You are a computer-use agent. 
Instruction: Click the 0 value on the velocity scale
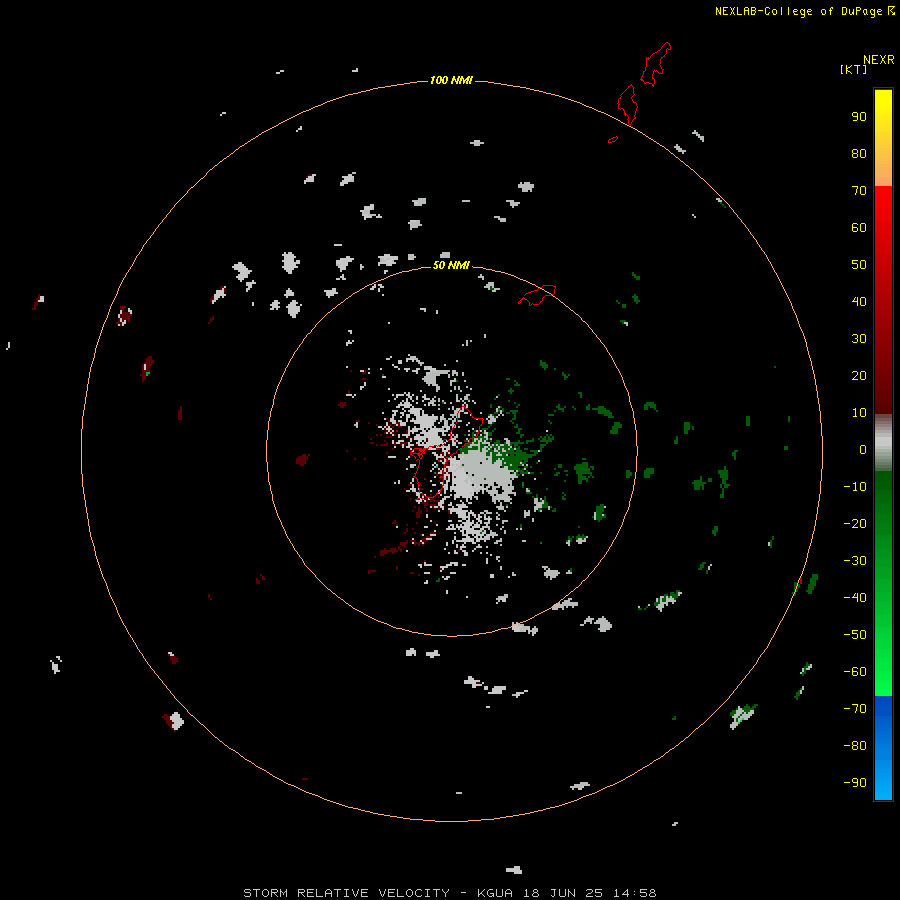(863, 450)
